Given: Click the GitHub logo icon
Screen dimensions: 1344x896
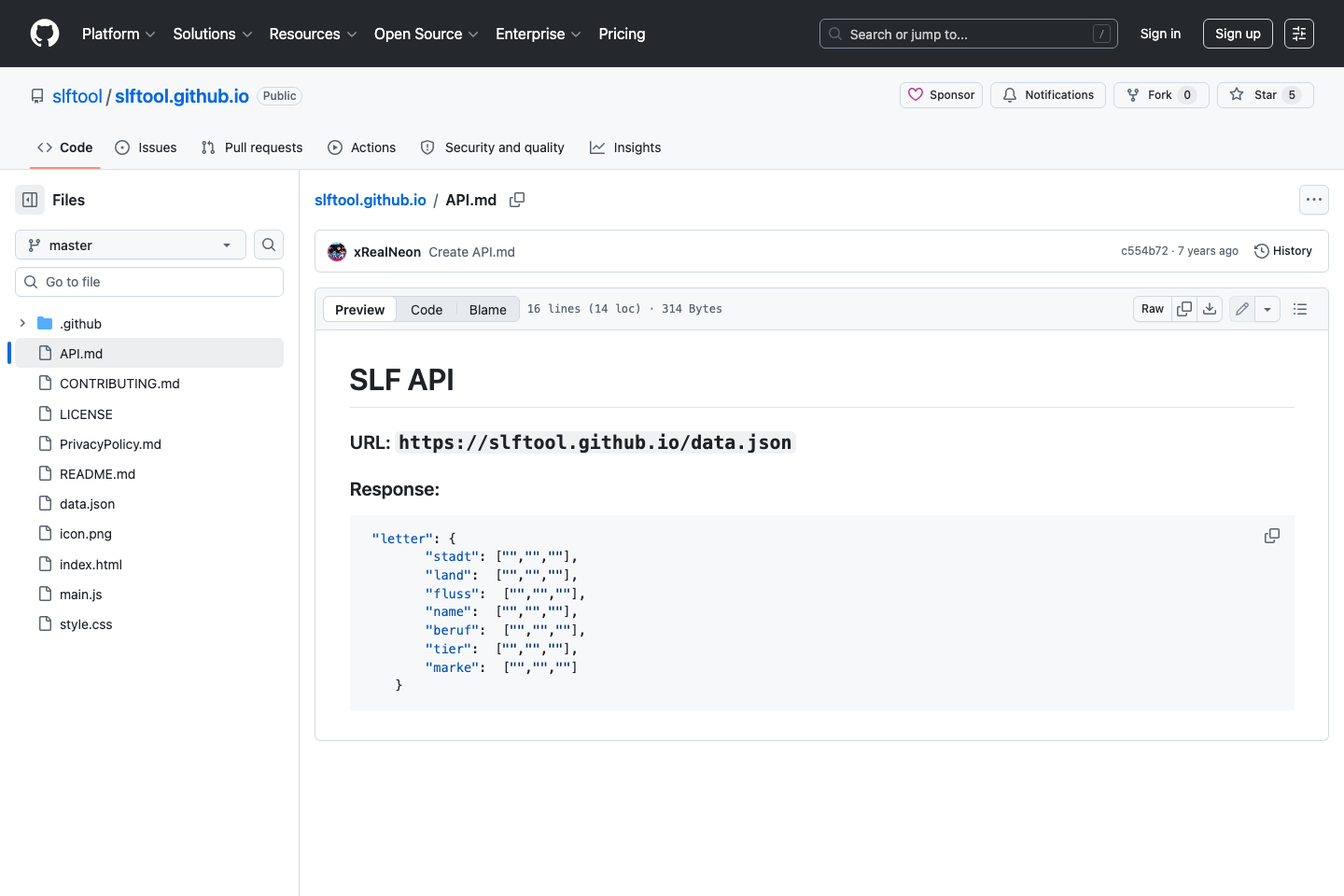Looking at the screenshot, I should (44, 34).
